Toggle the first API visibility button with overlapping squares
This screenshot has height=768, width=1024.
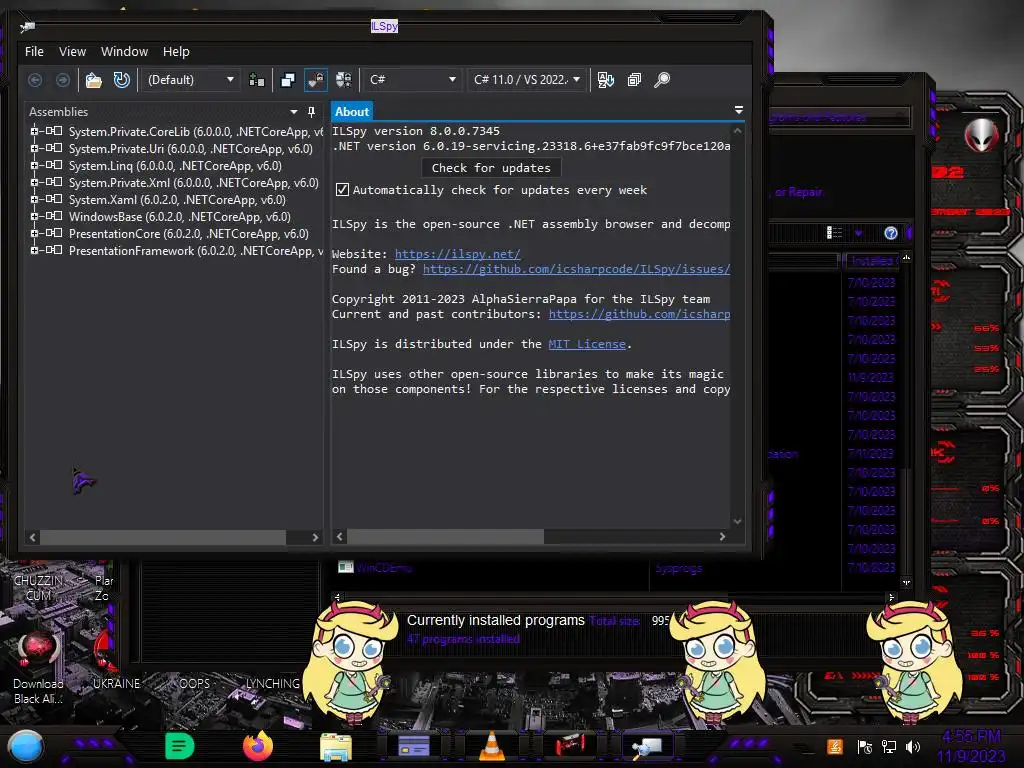(288, 80)
